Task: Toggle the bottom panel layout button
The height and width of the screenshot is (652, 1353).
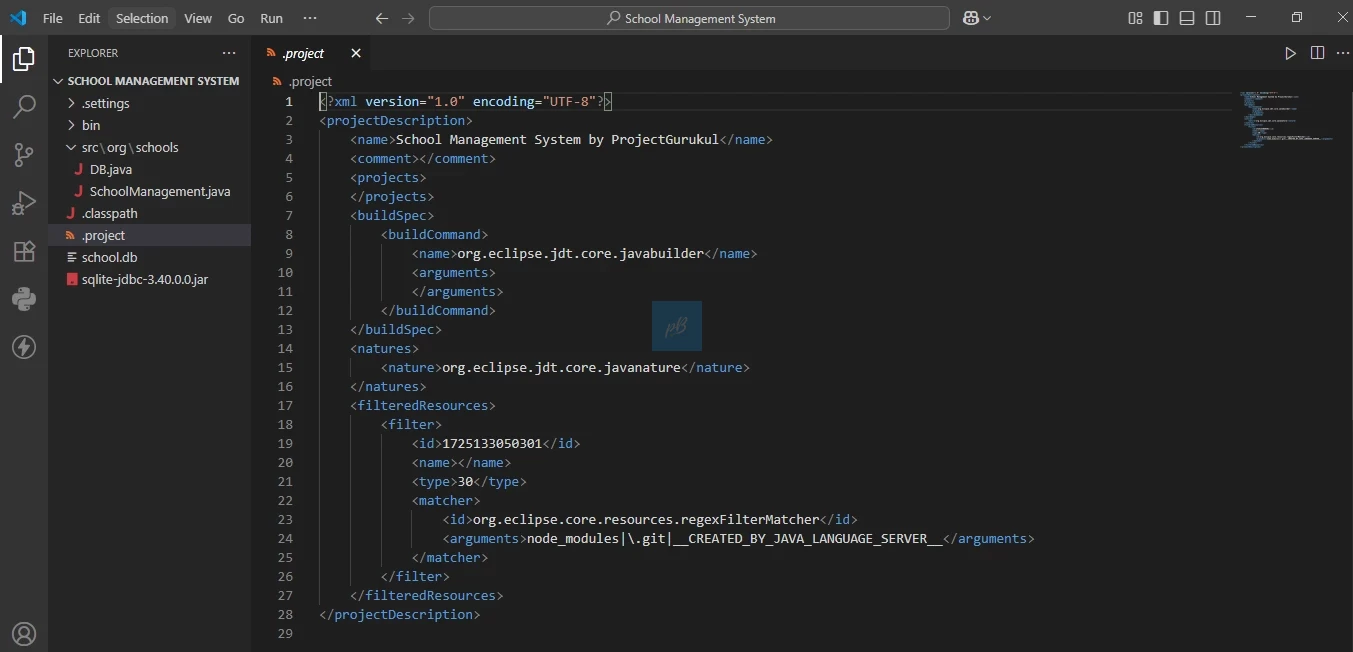Action: coord(1187,18)
